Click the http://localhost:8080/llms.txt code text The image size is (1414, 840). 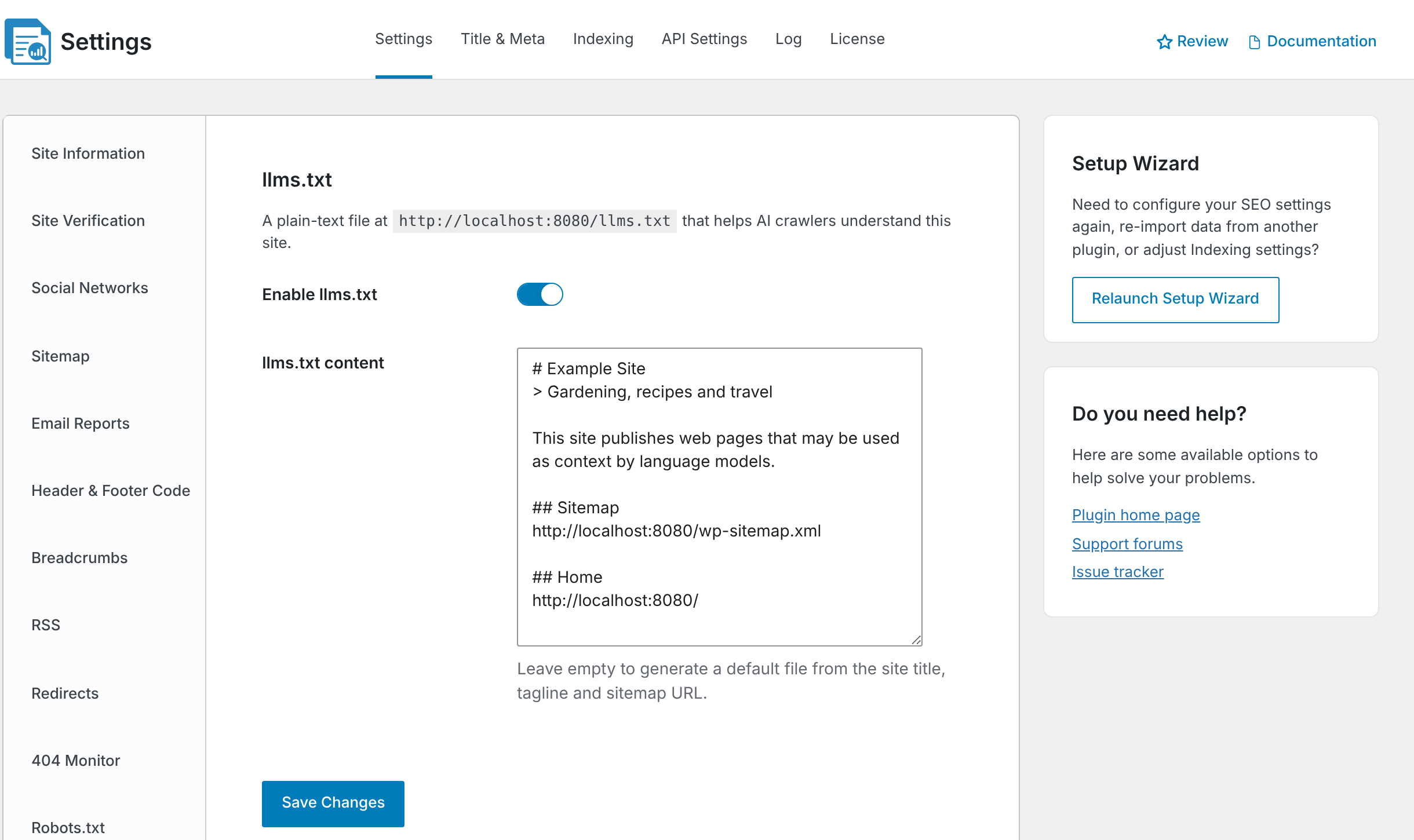pos(534,221)
